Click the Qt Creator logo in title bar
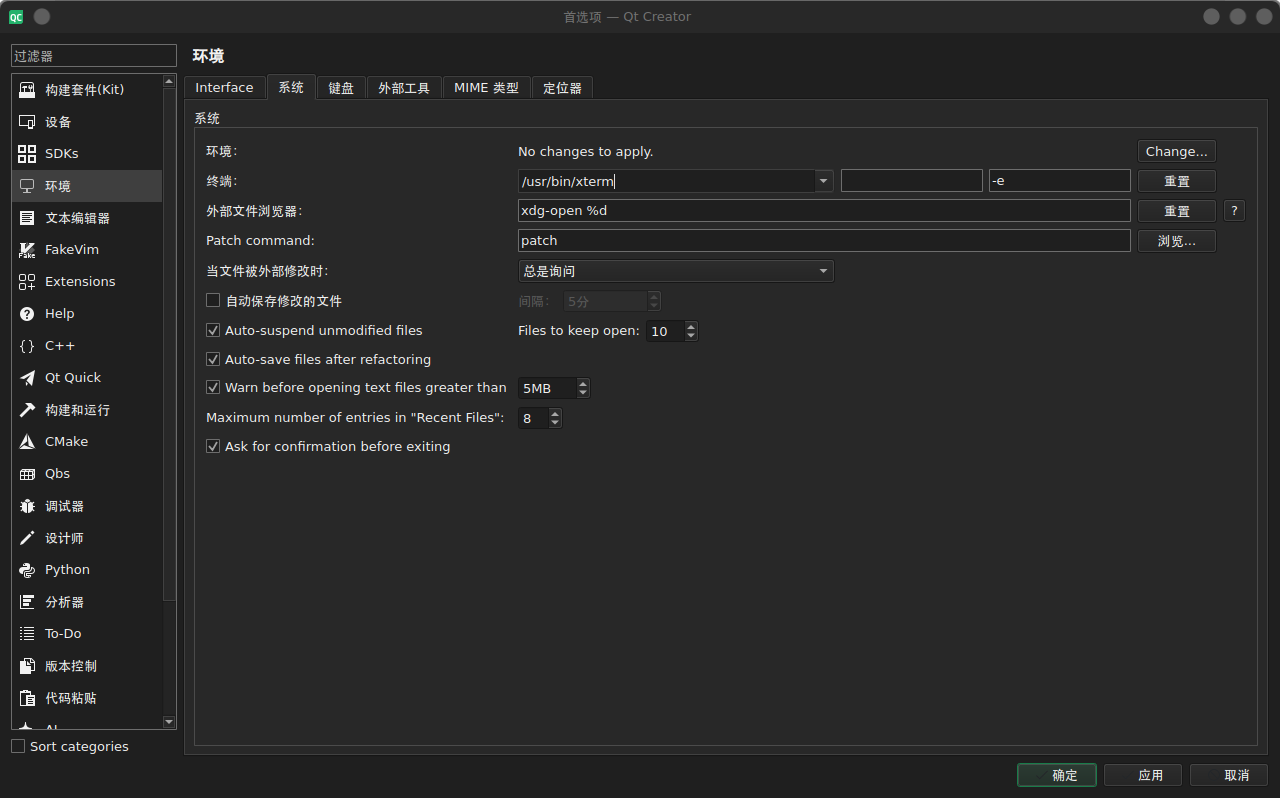Screen dimensions: 1280x798 [x=16, y=17]
